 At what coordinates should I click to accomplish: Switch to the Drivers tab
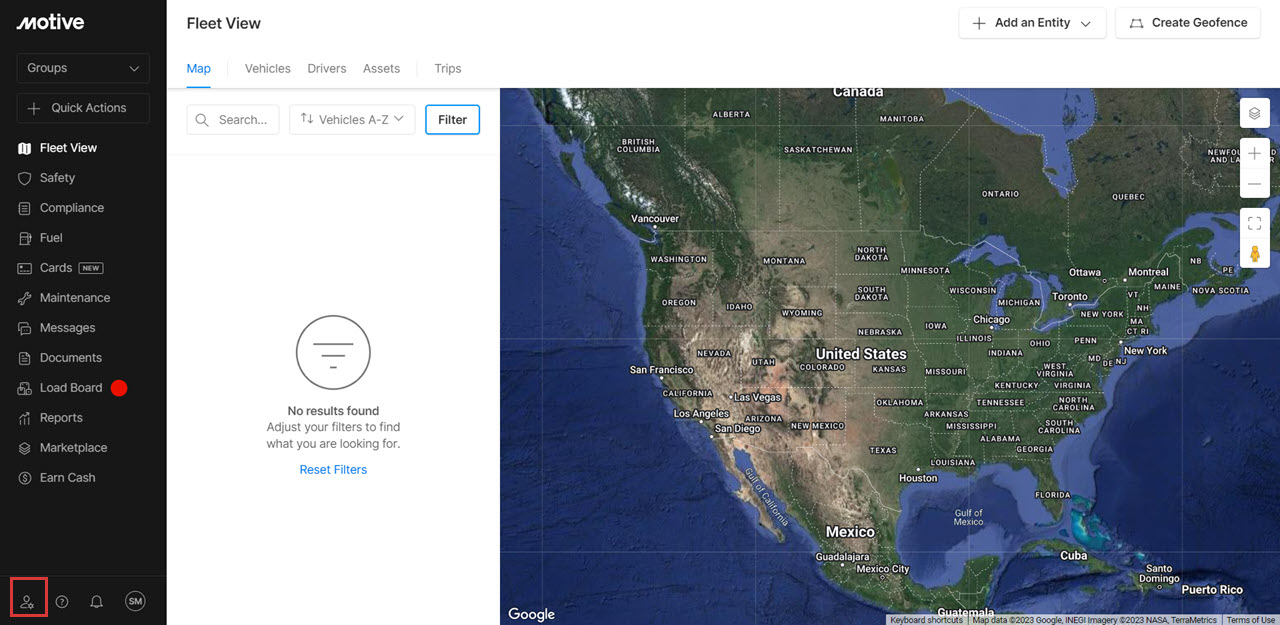pos(327,69)
